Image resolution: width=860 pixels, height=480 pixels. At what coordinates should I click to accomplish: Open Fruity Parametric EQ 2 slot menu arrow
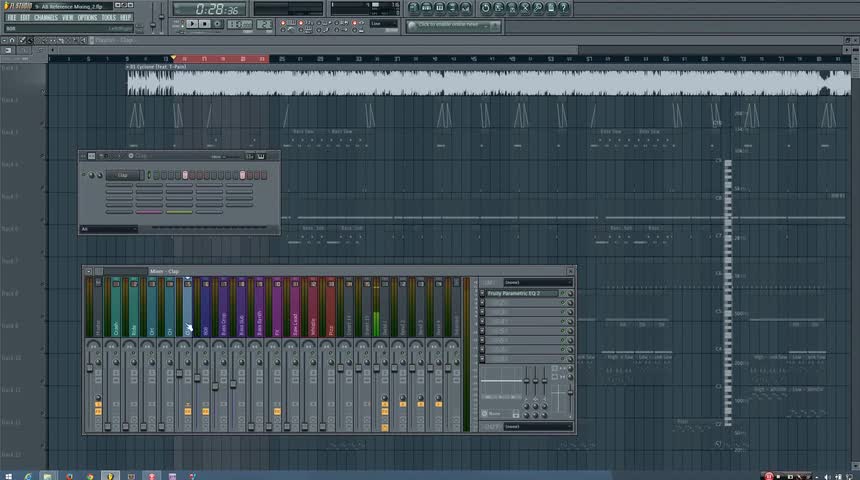click(483, 294)
